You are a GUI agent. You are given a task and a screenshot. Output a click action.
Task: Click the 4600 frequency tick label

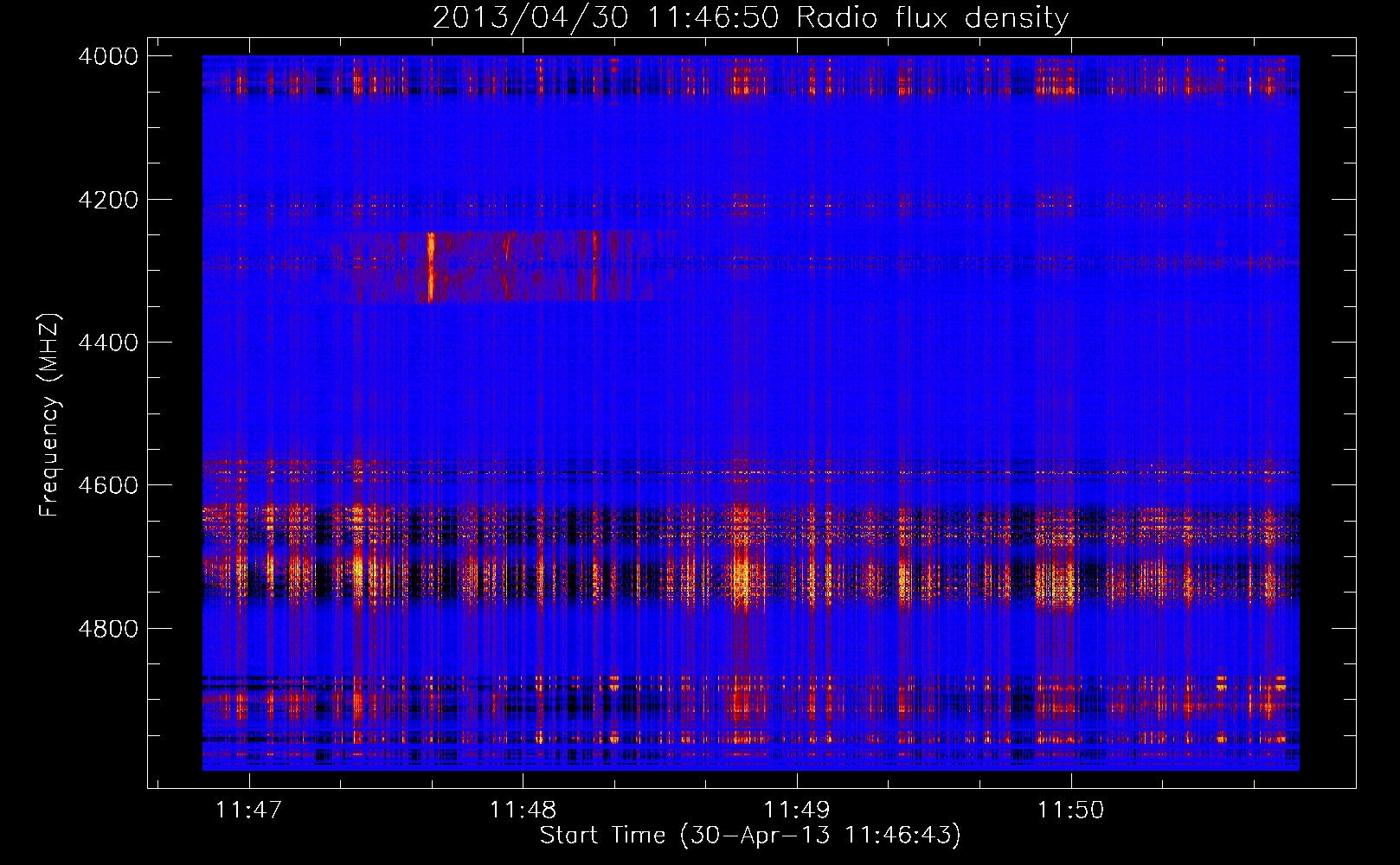tap(108, 485)
